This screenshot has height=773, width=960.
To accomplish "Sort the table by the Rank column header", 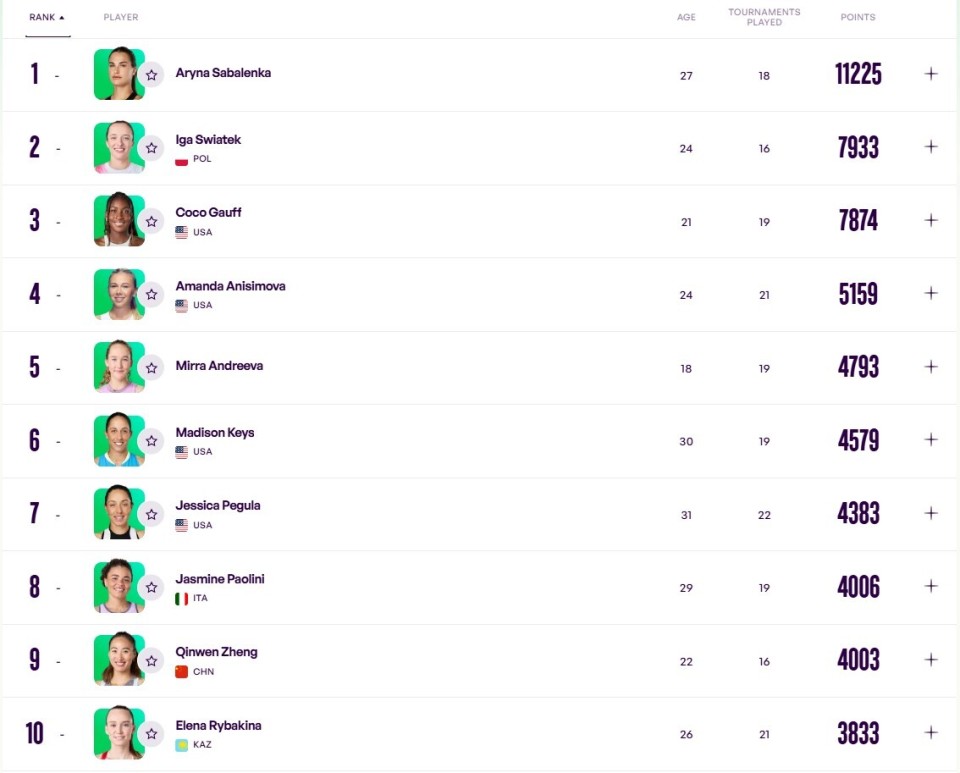I will click(x=46, y=17).
